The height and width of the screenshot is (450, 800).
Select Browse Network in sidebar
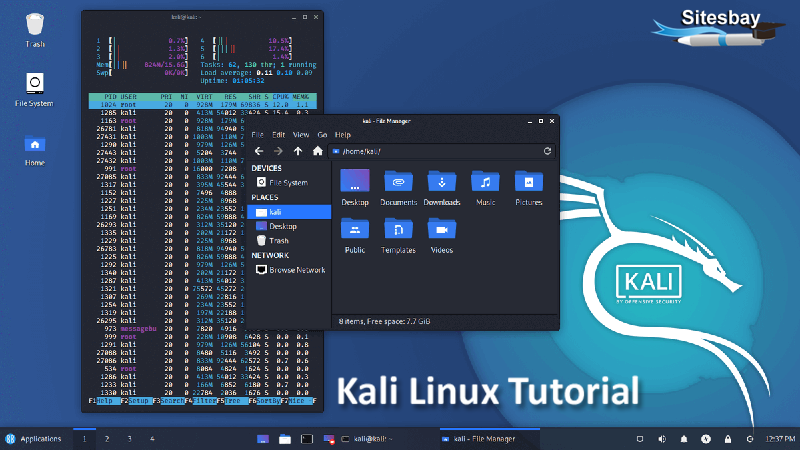289,270
